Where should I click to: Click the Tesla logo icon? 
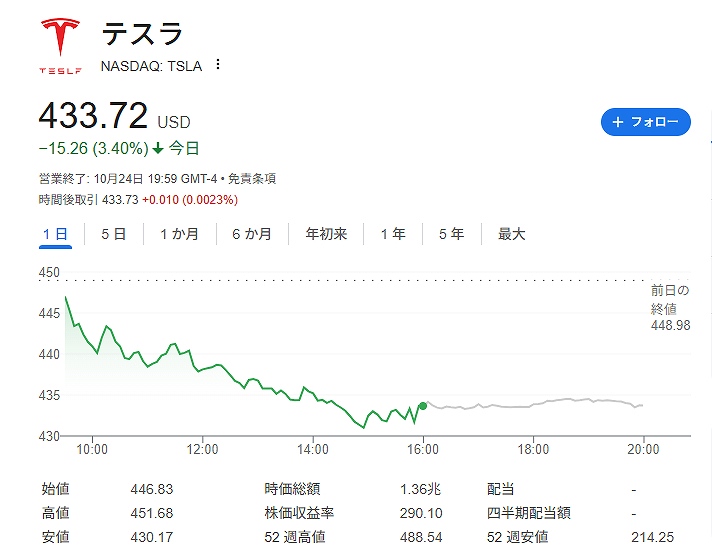(x=59, y=43)
